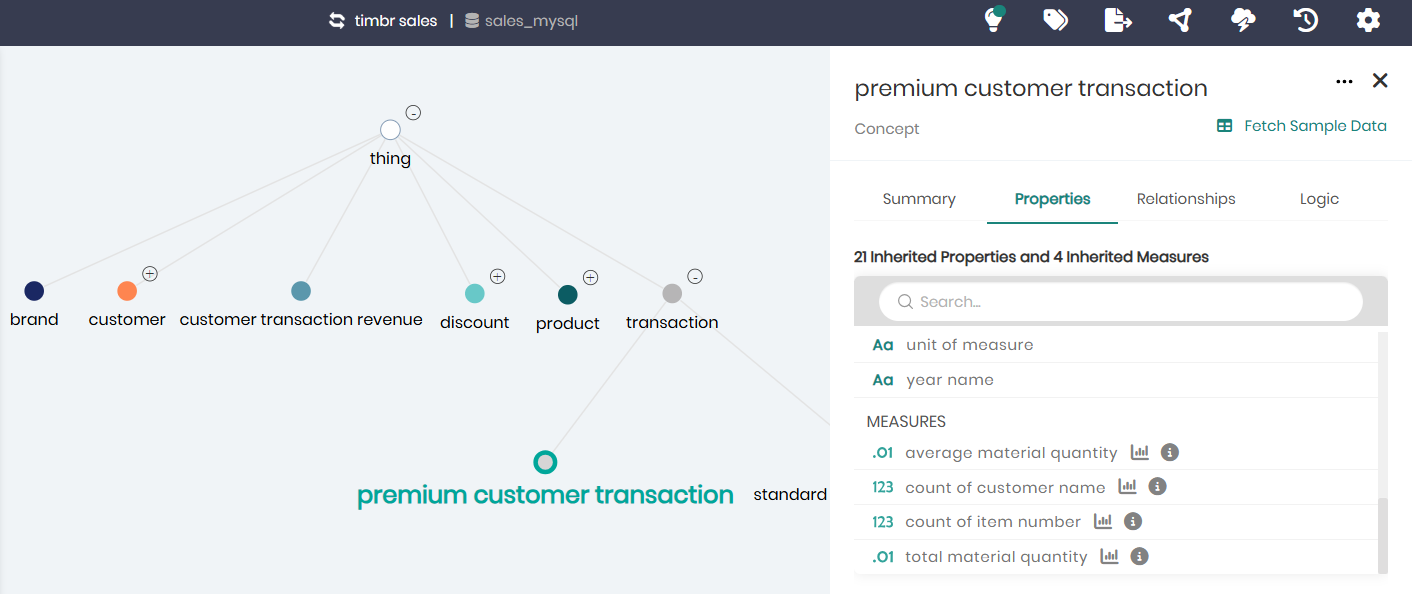
Task: Click chart icon next to average material quantity
Action: click(x=1140, y=452)
